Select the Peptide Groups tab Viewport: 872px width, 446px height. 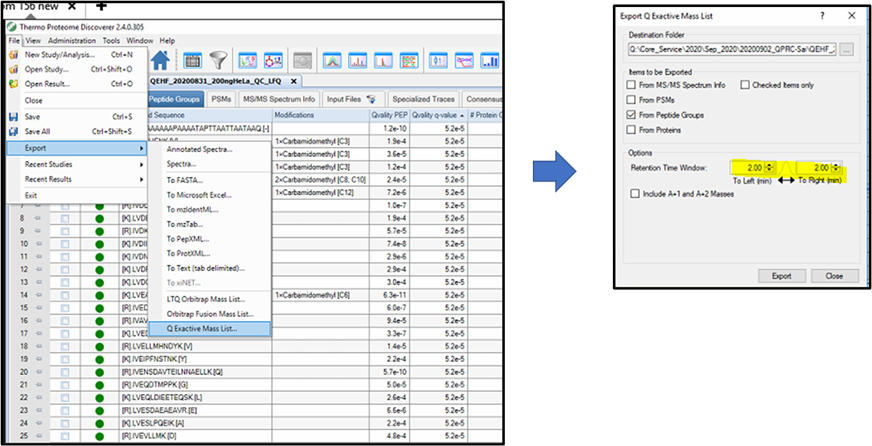pyautogui.click(x=176, y=99)
